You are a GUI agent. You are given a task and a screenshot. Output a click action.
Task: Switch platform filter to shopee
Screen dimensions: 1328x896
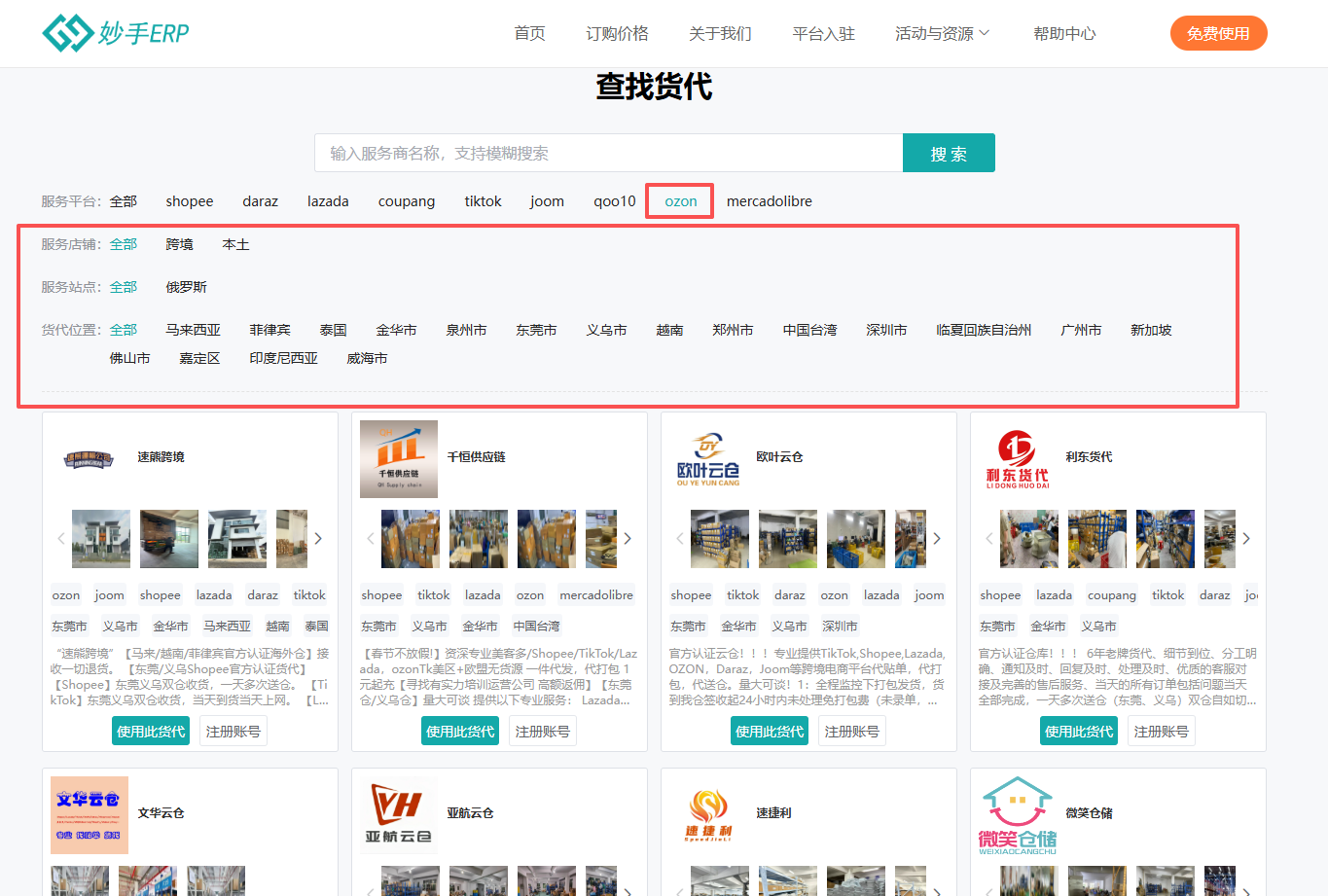click(190, 201)
